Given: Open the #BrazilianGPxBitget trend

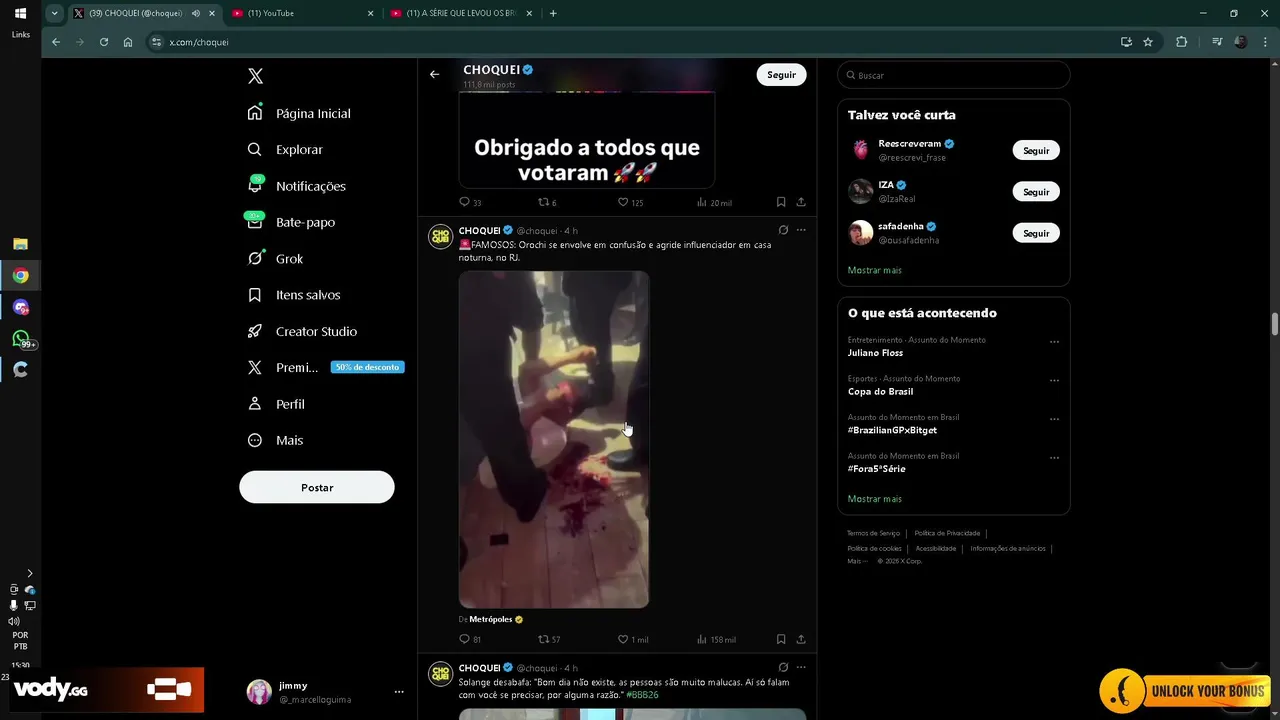Looking at the screenshot, I should tap(892, 430).
